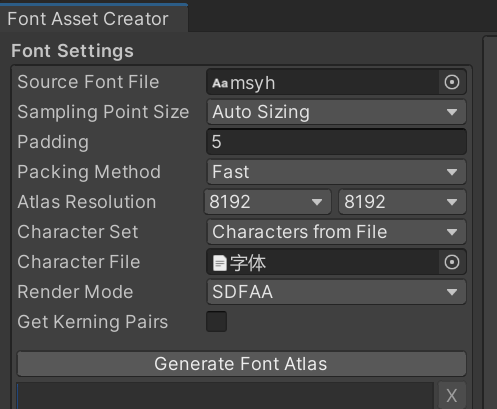This screenshot has width=497, height=409.
Task: Click the Render Mode label
Action: (x=75, y=292)
